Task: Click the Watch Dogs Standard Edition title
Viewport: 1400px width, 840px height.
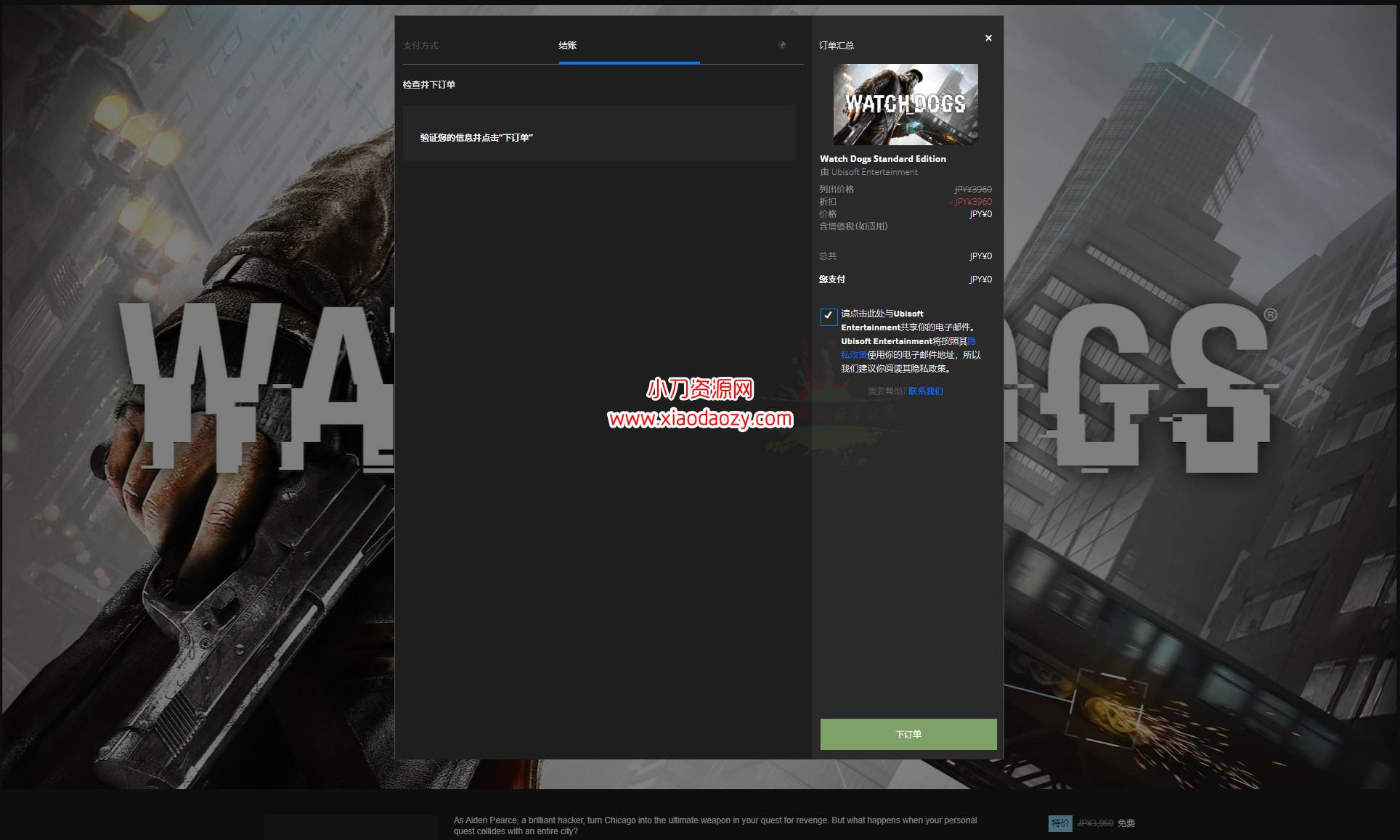Action: tap(883, 158)
